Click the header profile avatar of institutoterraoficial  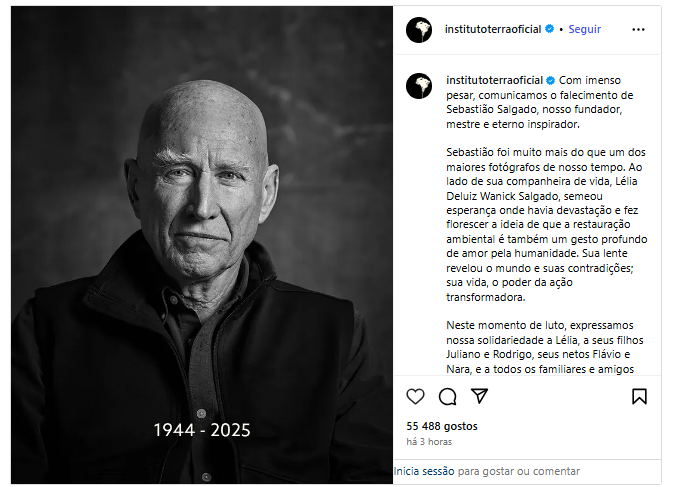pos(419,30)
